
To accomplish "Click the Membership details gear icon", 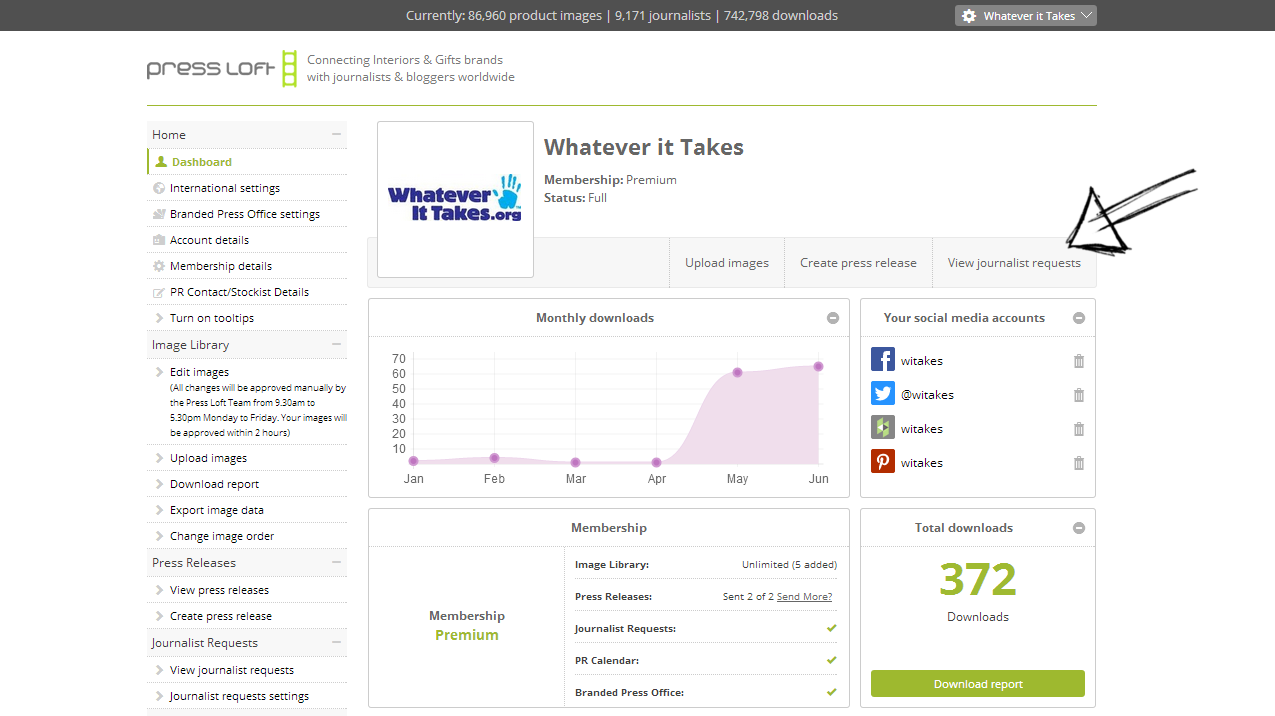I will tap(158, 266).
